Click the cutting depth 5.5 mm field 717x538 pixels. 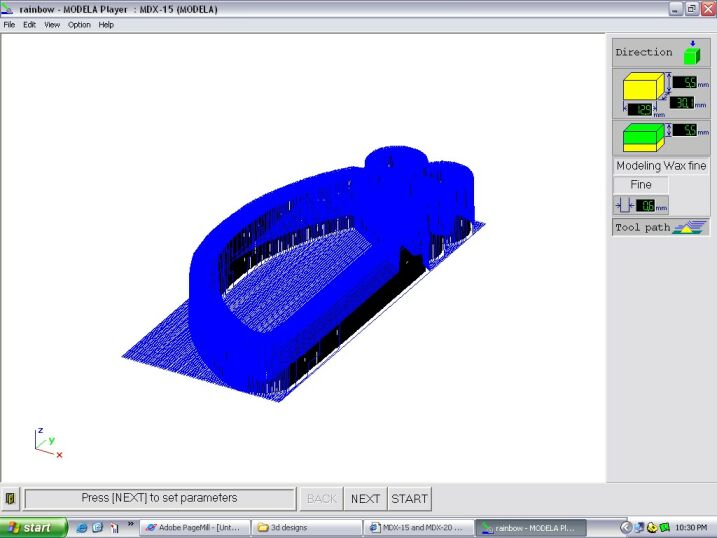685,130
